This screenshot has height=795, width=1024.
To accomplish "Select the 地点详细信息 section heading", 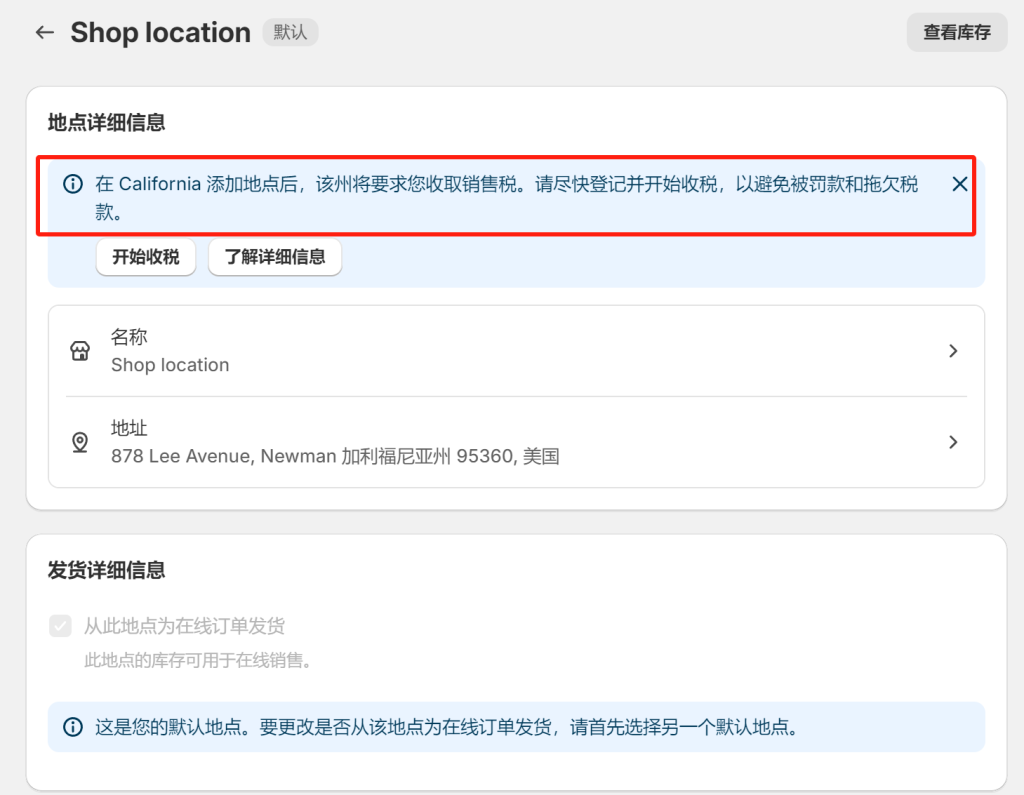I will point(107,123).
